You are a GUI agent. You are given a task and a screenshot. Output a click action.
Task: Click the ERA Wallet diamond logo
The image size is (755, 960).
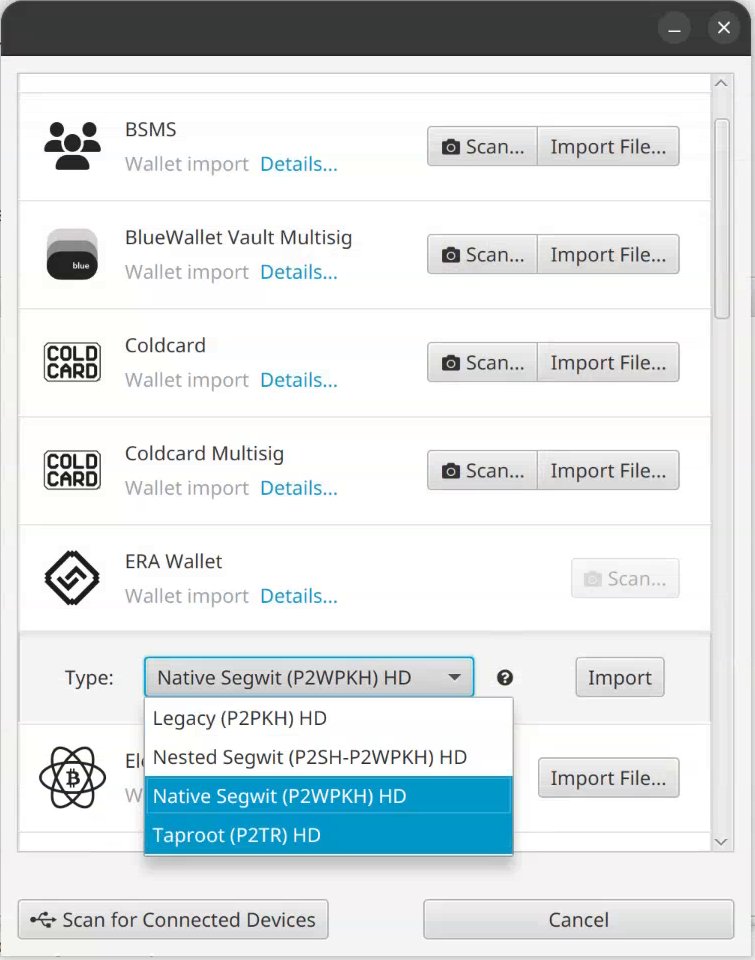pos(72,578)
